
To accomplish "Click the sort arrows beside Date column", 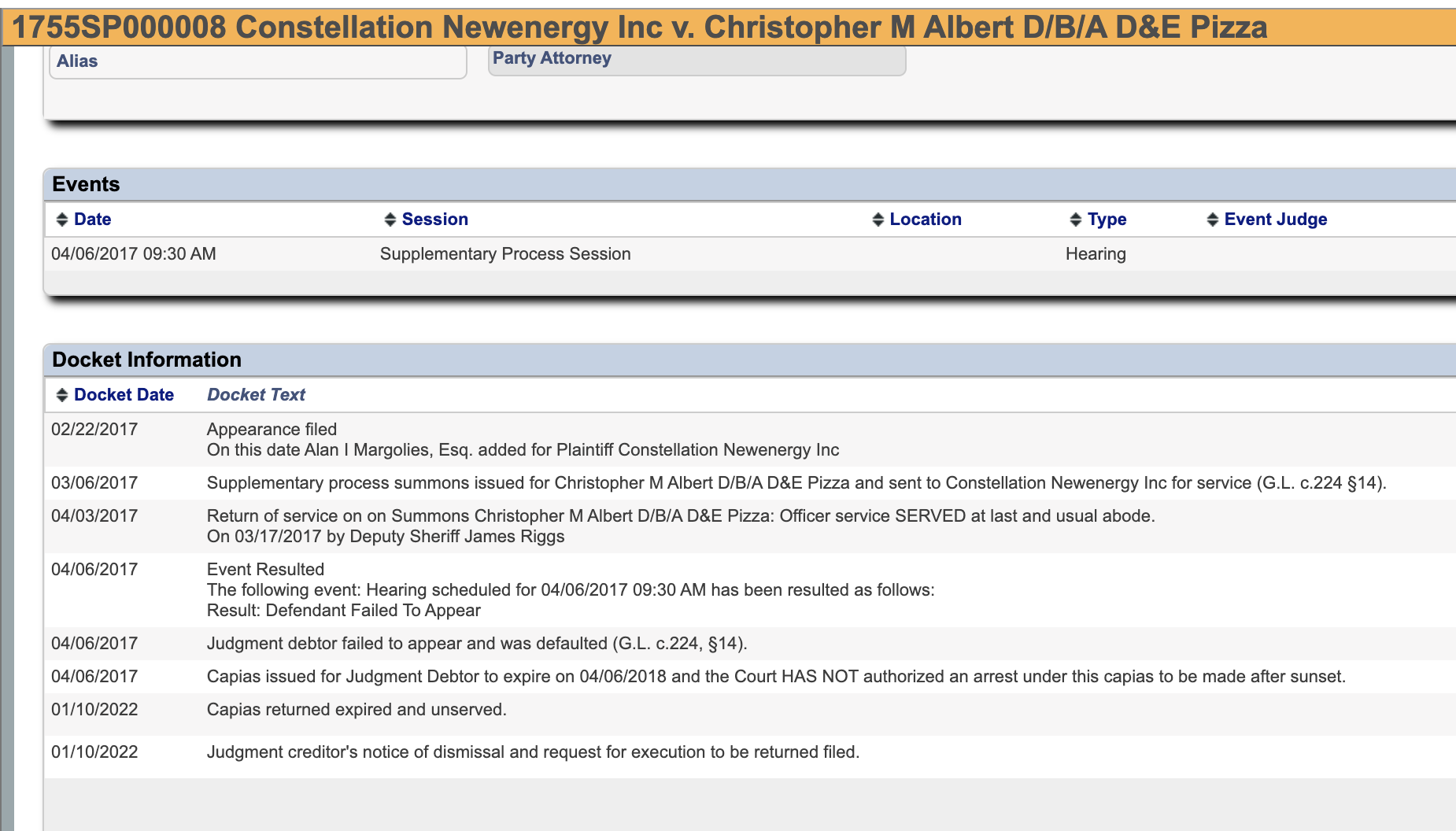I will pyautogui.click(x=62, y=220).
